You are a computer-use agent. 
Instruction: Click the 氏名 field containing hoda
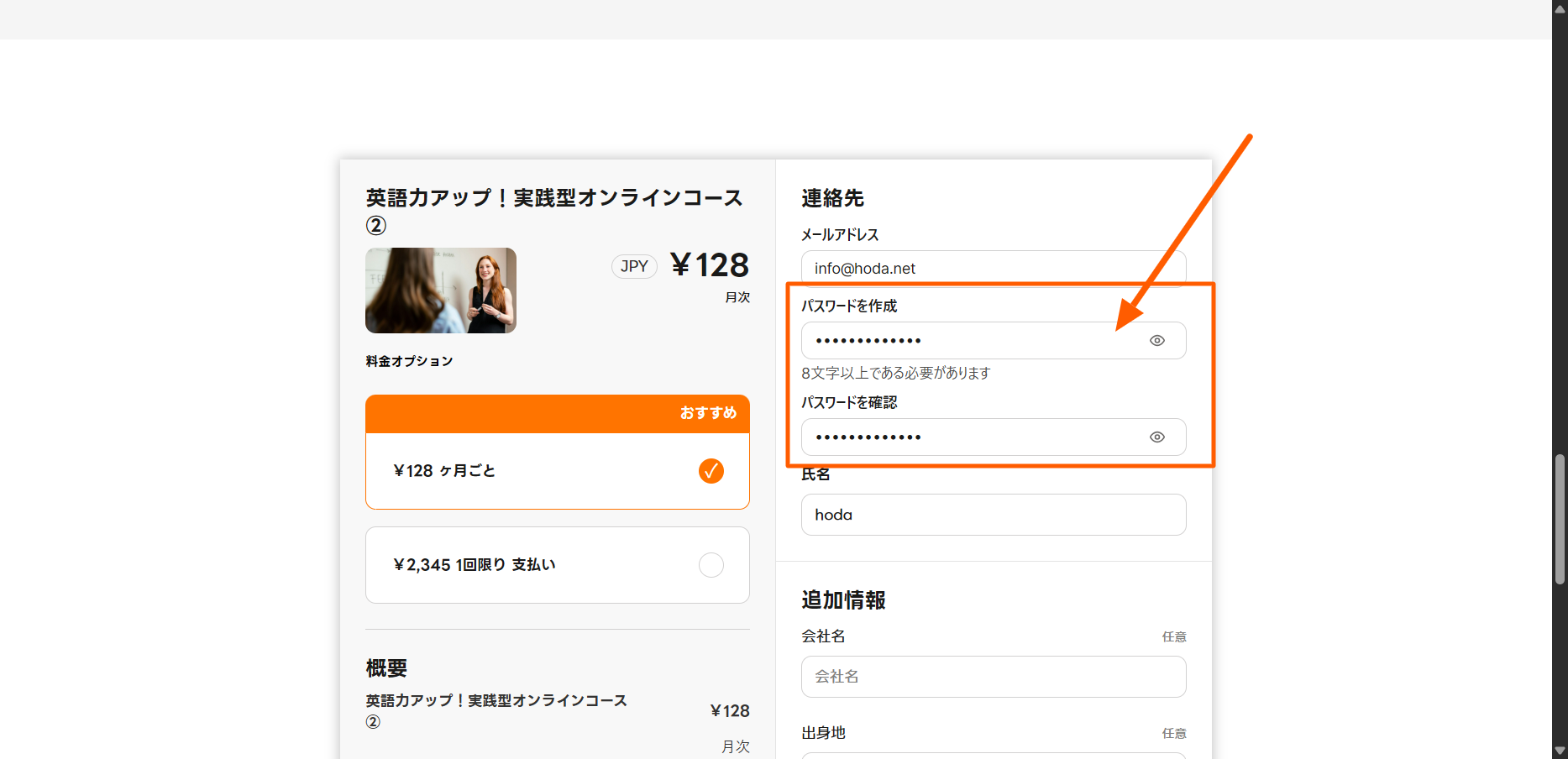[993, 515]
